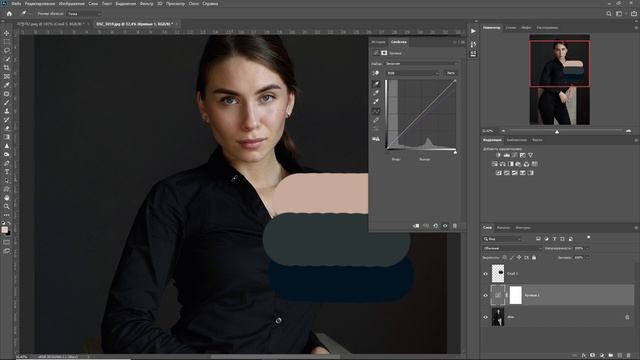Viewport: 640px width, 360px height.
Task: Open the layer blend mode dropdown
Action: [512, 248]
